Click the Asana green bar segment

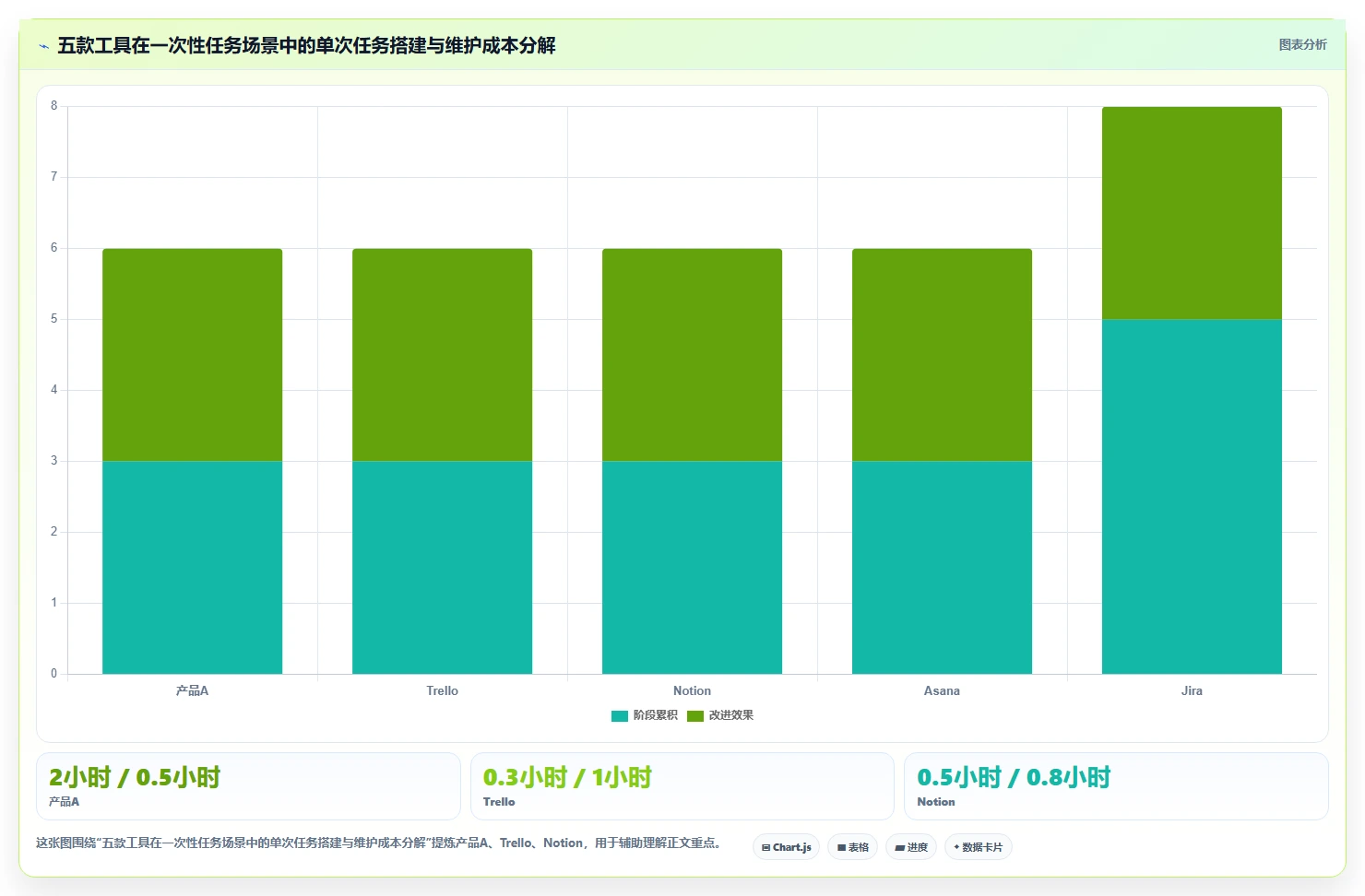pyautogui.click(x=942, y=355)
